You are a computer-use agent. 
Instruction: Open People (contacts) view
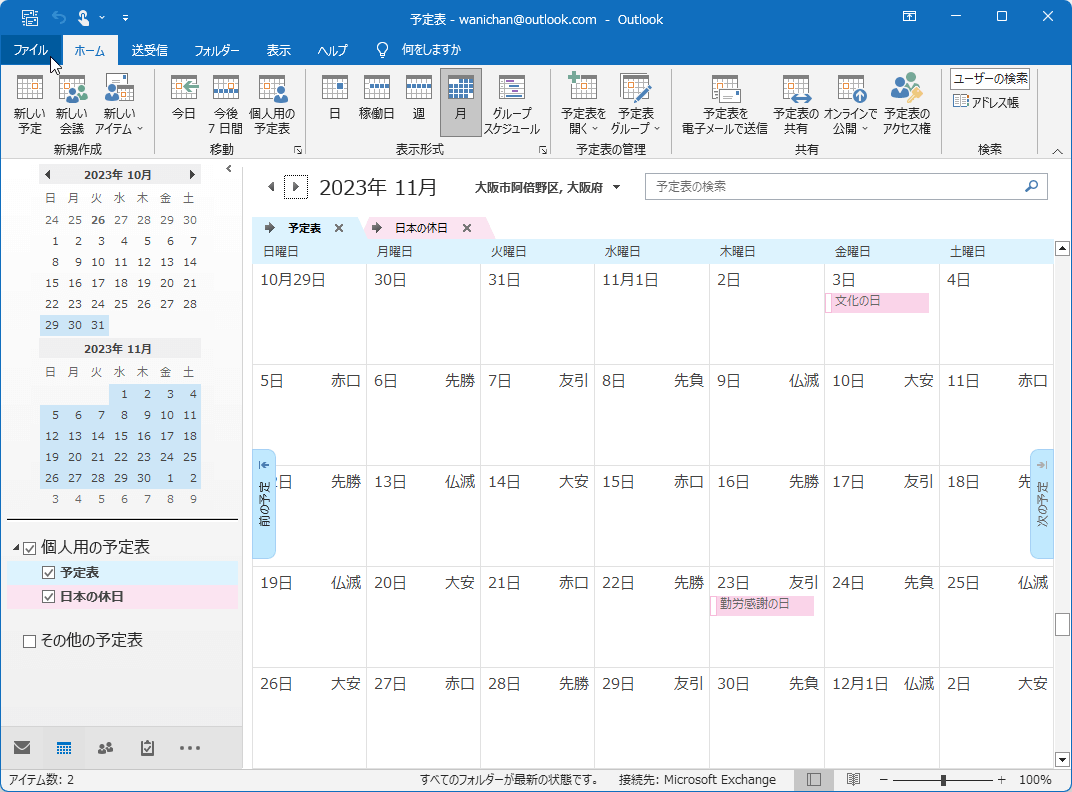(105, 748)
